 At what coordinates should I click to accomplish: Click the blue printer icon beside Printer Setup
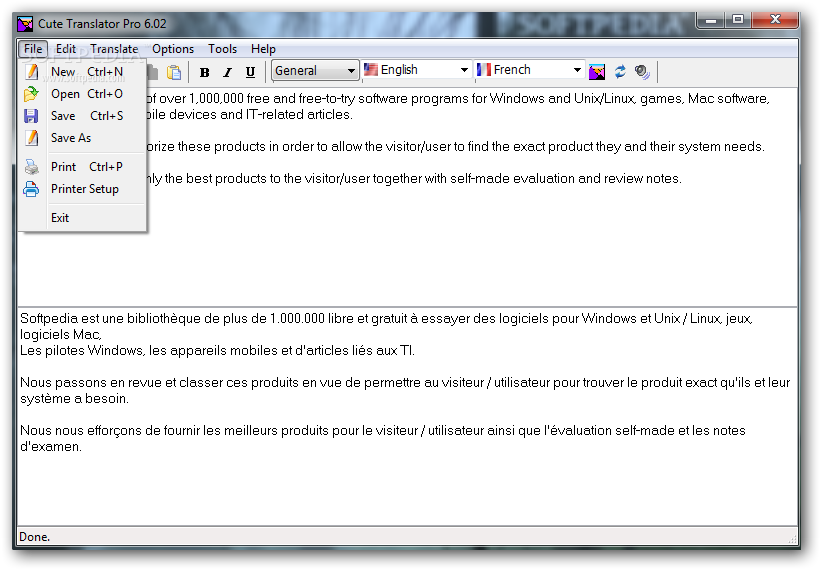coord(31,189)
